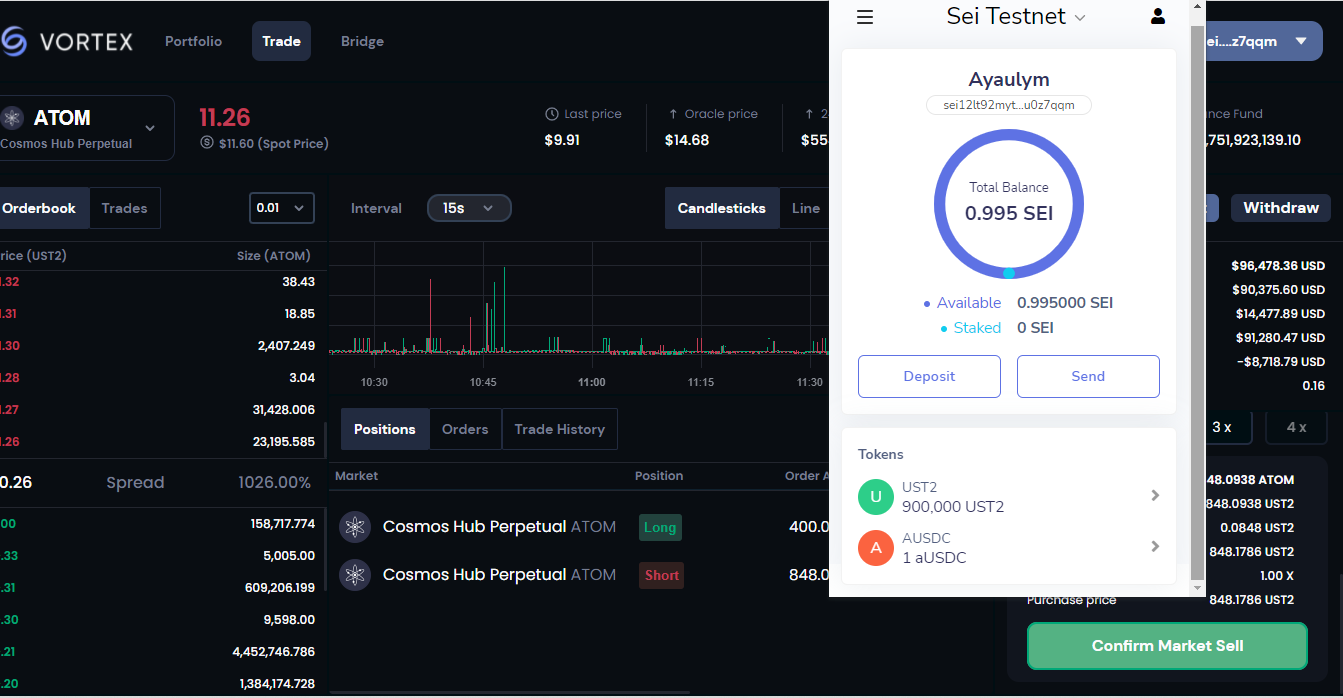
Task: Click the 11.26 ATOM price
Action: pyautogui.click(x=224, y=118)
